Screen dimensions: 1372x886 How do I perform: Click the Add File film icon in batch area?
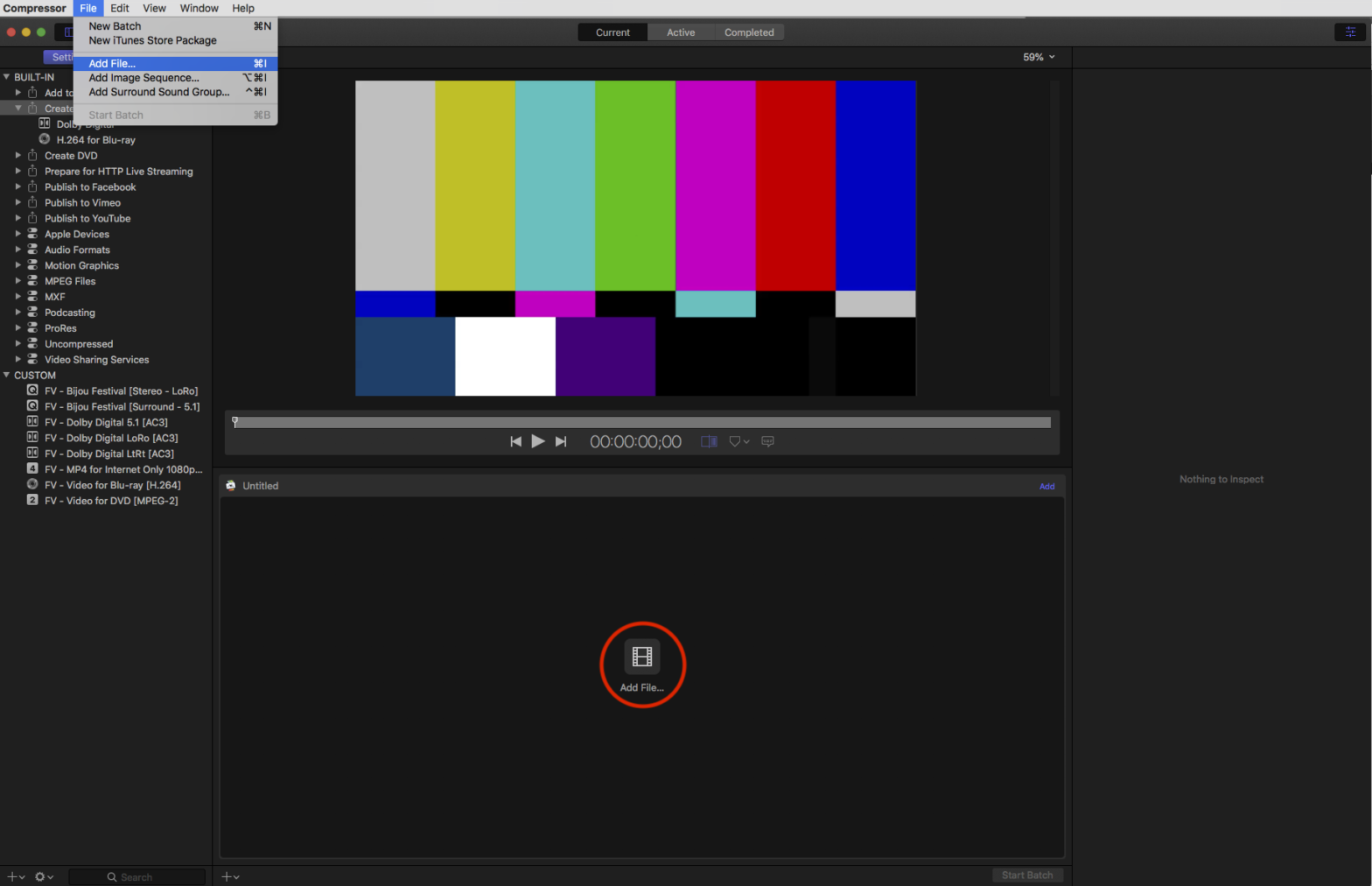[x=641, y=657]
